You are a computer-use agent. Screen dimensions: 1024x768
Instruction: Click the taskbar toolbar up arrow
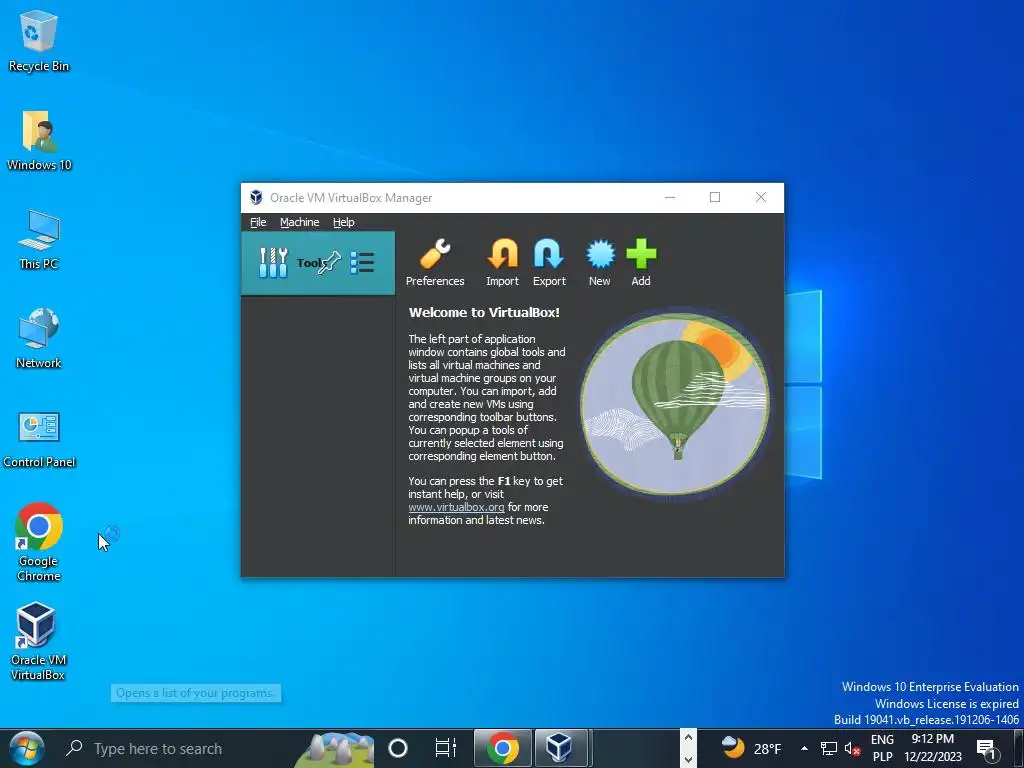(x=688, y=738)
